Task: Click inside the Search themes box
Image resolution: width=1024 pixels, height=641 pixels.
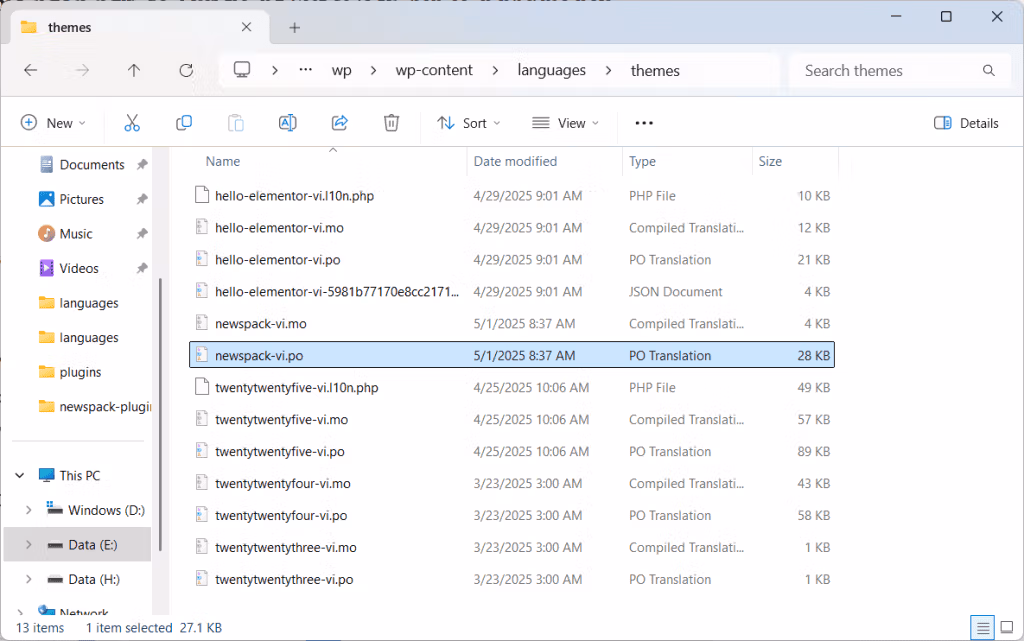Action: (x=885, y=71)
